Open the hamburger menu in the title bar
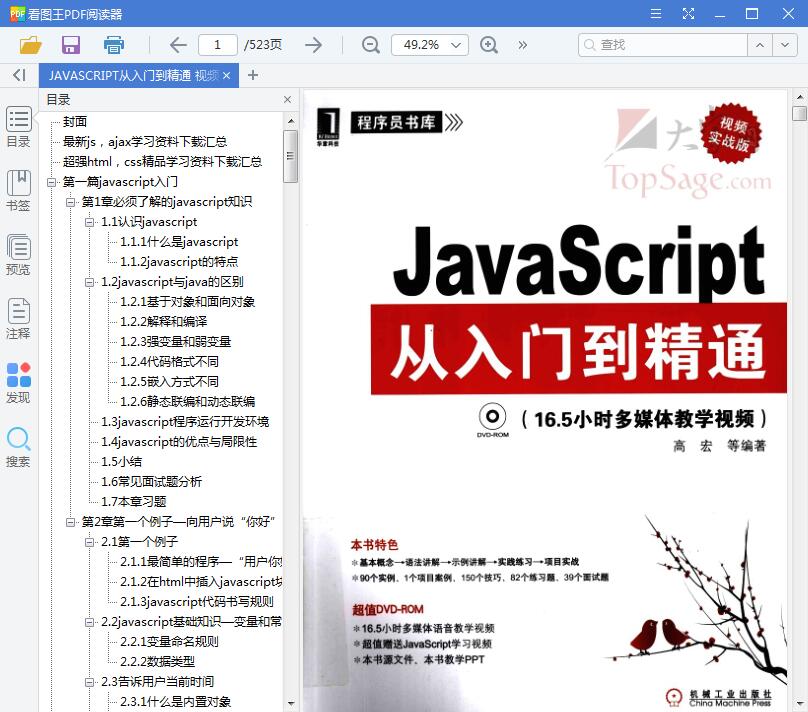Image resolution: width=808 pixels, height=712 pixels. 655,13
